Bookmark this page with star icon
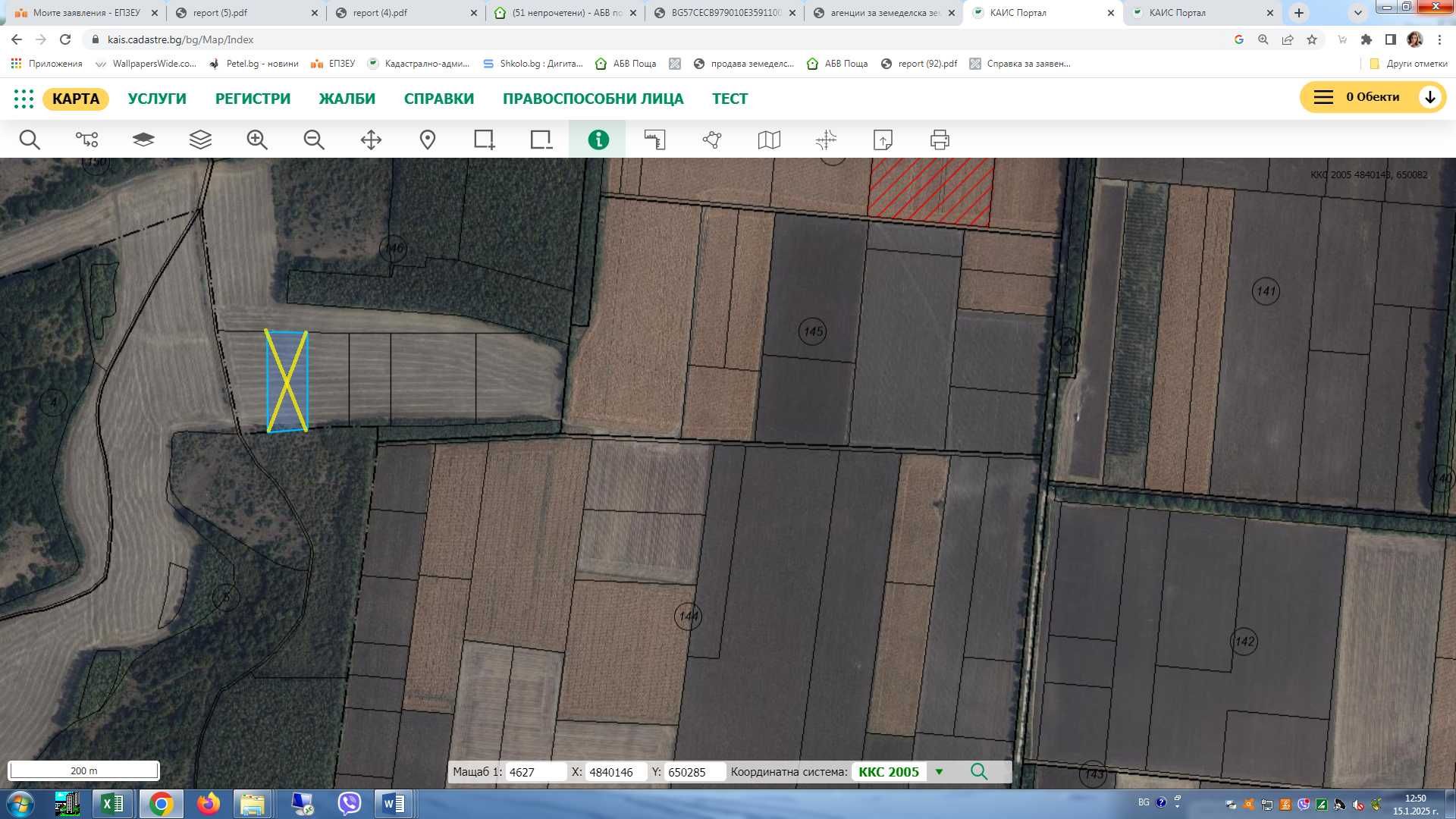The width and height of the screenshot is (1456, 819). click(x=1312, y=39)
